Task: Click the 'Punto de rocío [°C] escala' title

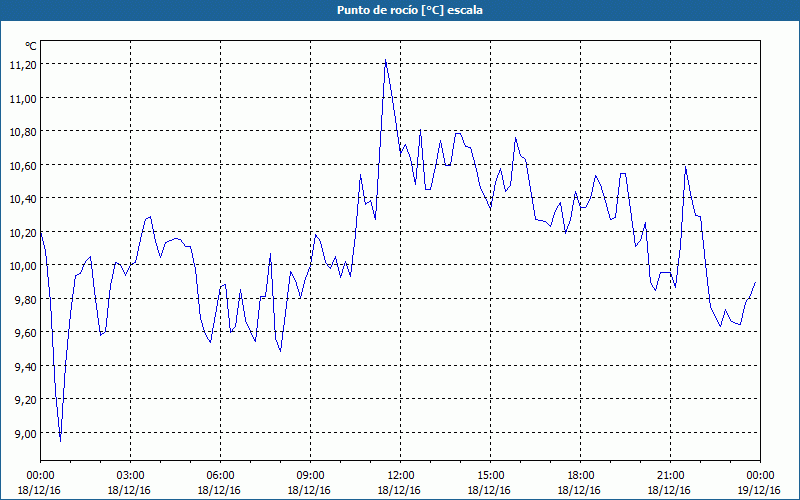Action: pyautogui.click(x=410, y=10)
